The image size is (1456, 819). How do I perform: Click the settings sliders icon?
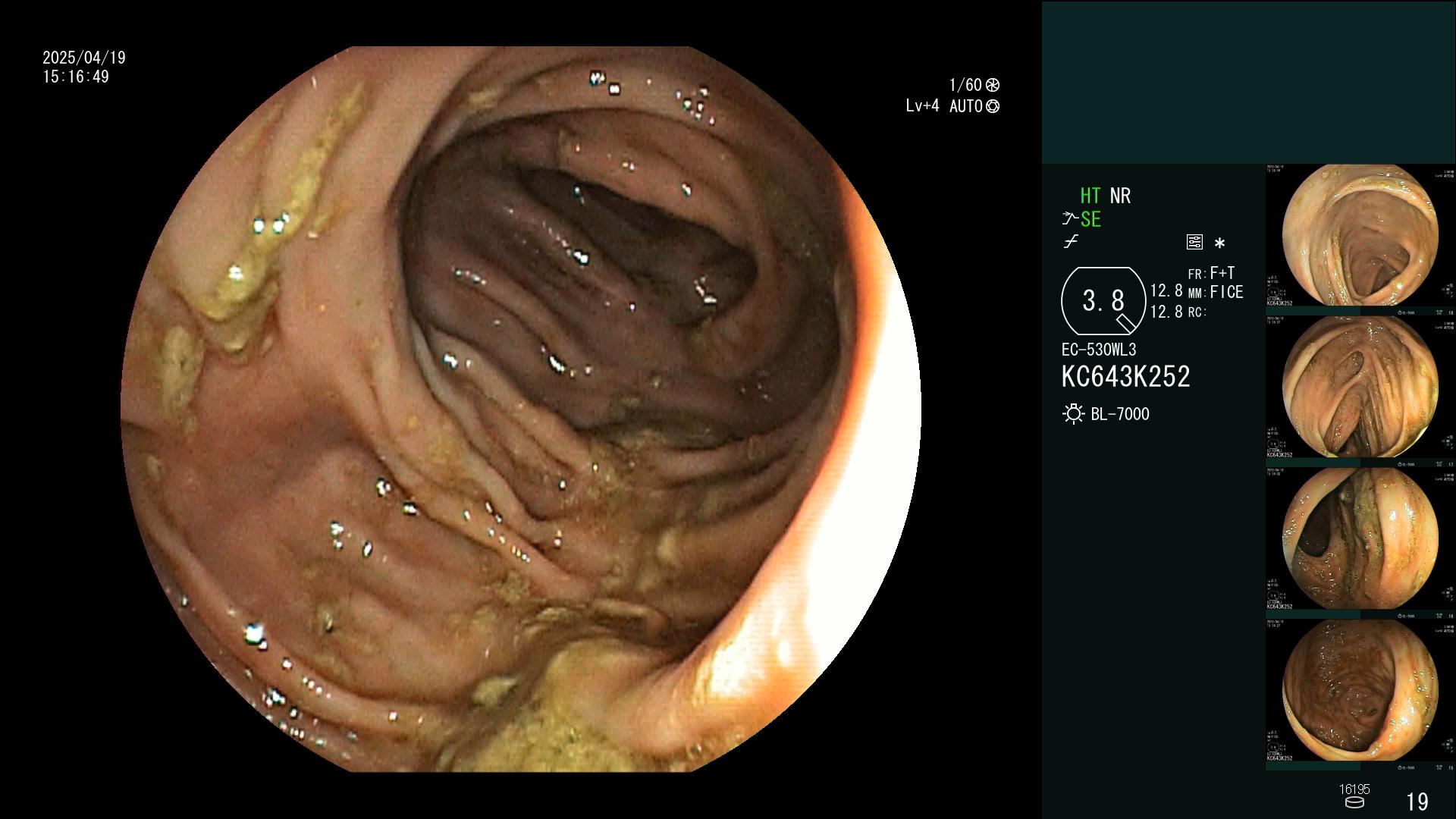coord(1194,242)
